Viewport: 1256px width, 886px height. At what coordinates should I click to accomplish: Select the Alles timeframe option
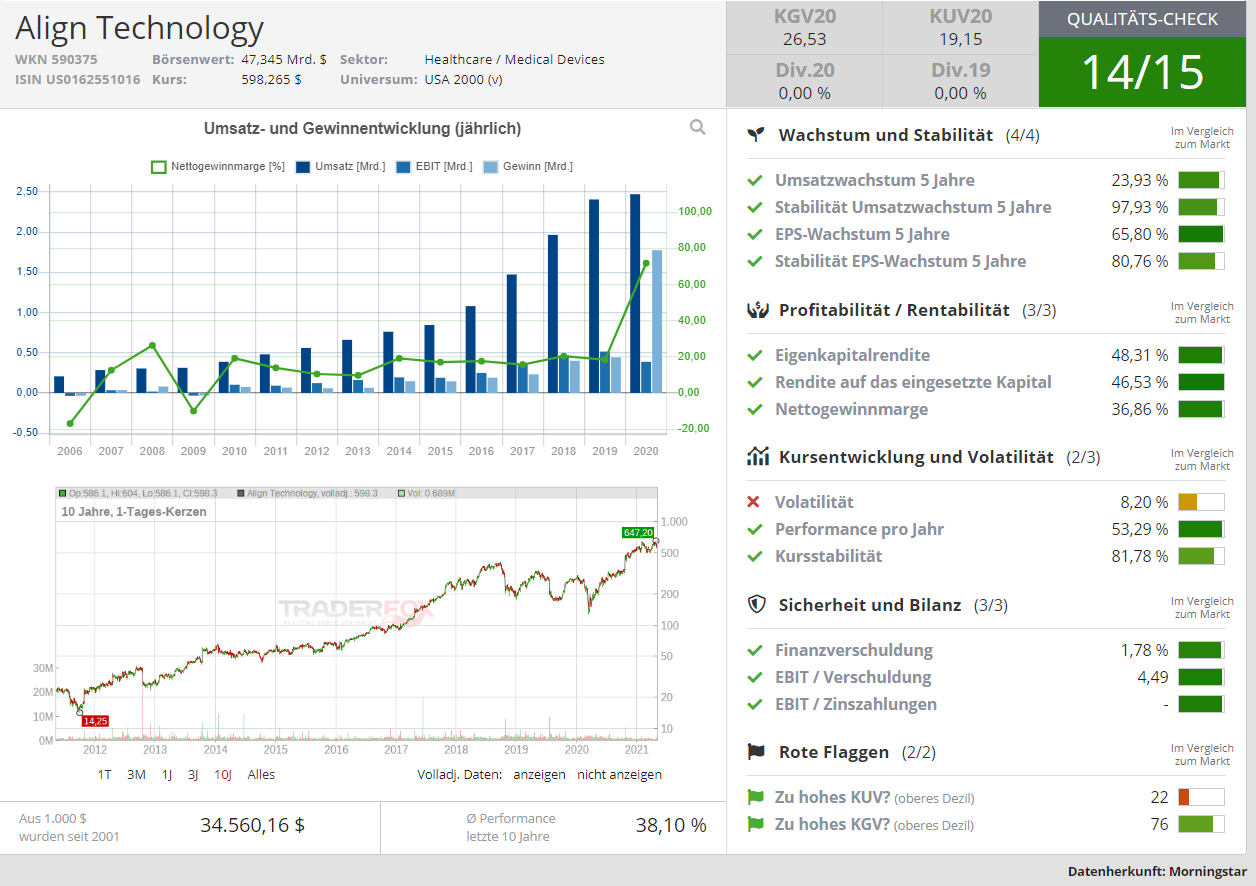point(261,774)
